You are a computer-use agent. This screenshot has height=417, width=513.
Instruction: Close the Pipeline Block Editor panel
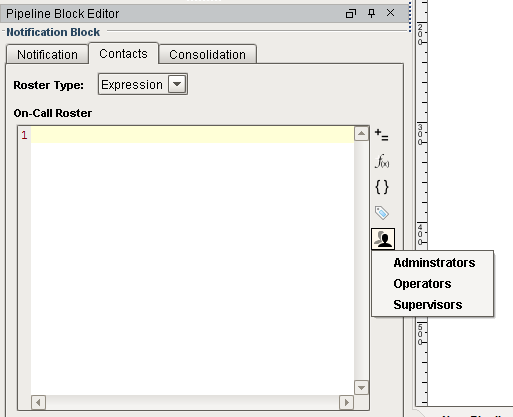coord(390,13)
